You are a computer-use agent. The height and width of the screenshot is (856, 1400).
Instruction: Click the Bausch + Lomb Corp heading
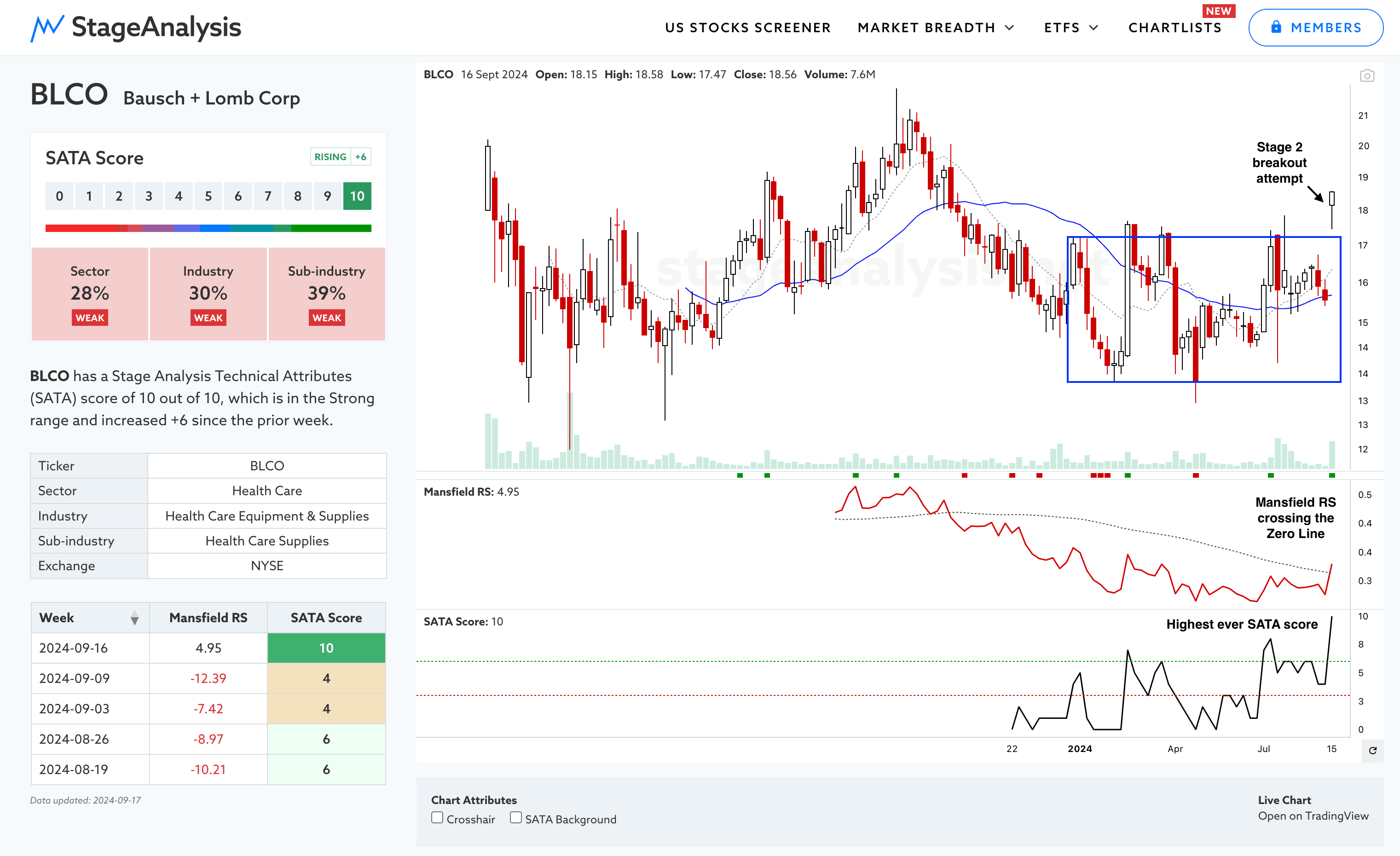[x=211, y=98]
